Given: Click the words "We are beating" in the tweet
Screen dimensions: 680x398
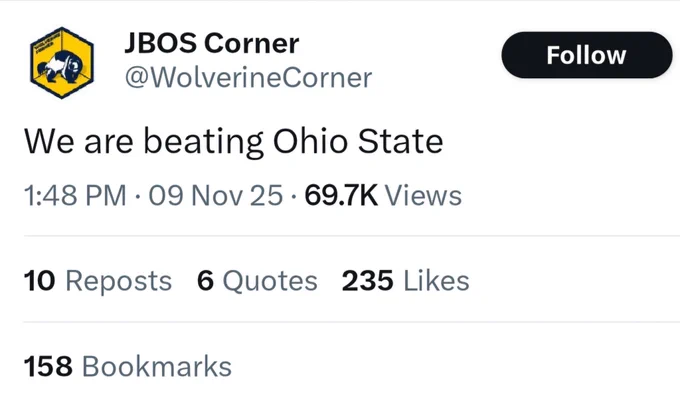Looking at the screenshot, I should click(144, 142).
